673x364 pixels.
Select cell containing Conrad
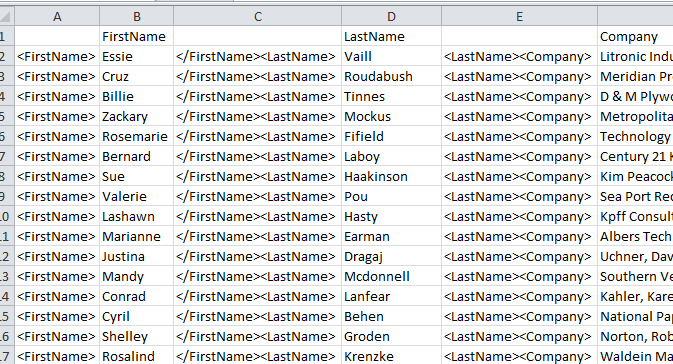point(136,296)
